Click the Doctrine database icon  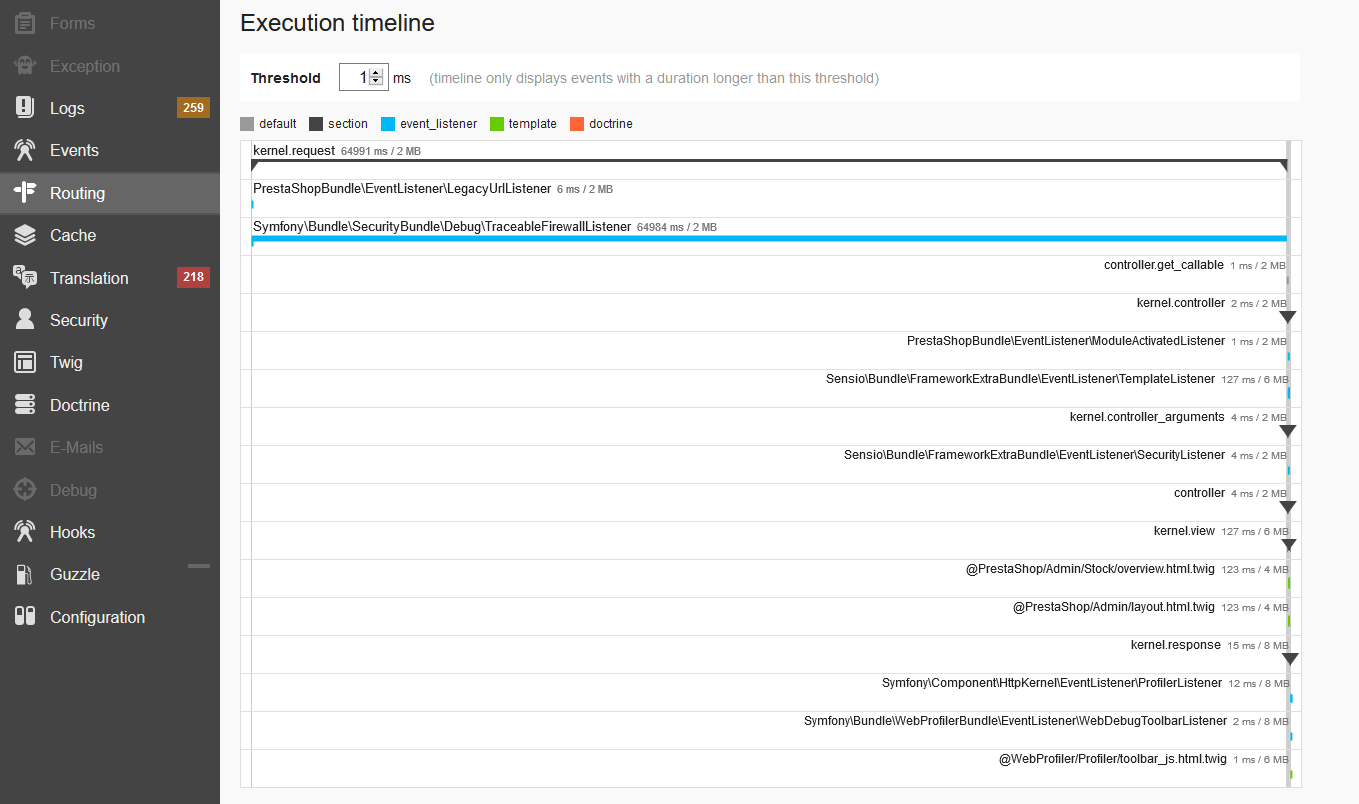(25, 405)
